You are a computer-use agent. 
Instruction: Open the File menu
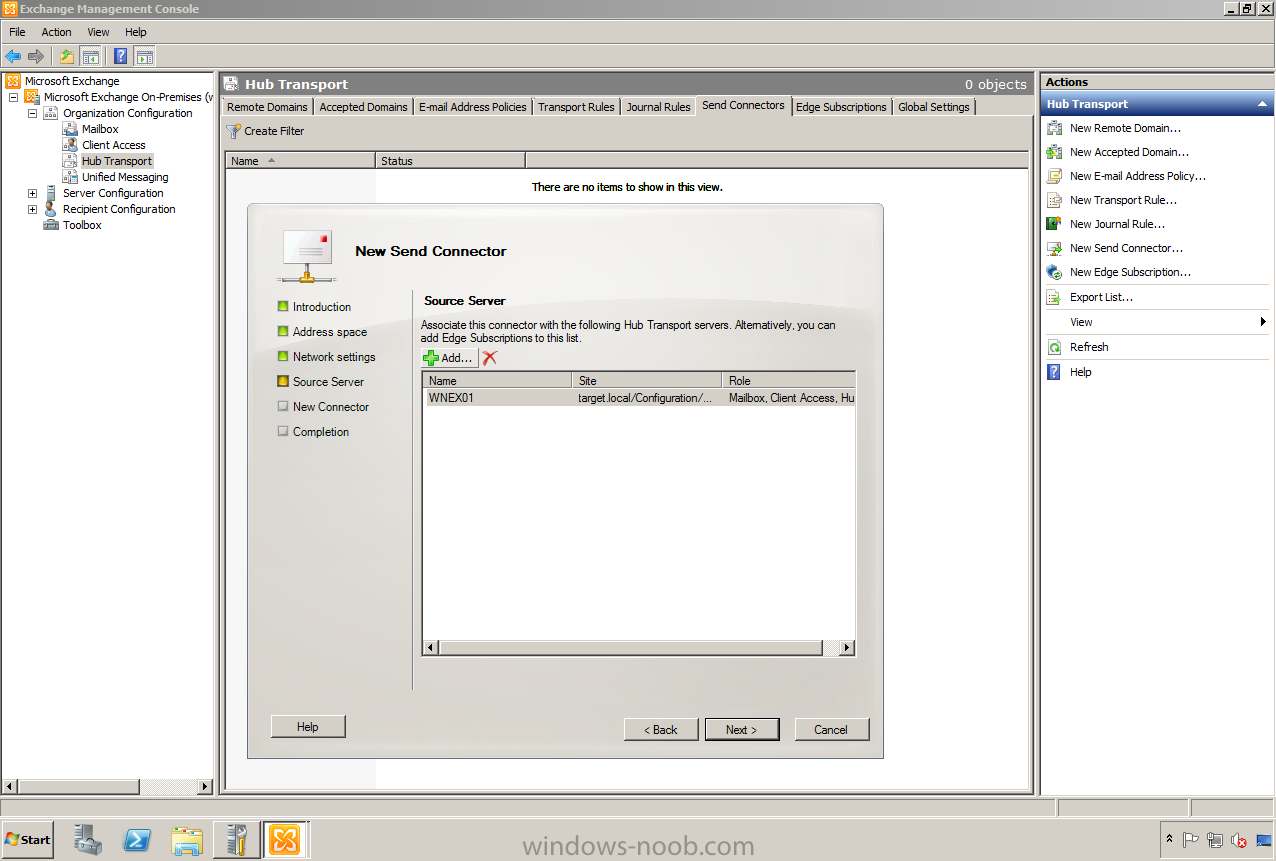pyautogui.click(x=17, y=32)
